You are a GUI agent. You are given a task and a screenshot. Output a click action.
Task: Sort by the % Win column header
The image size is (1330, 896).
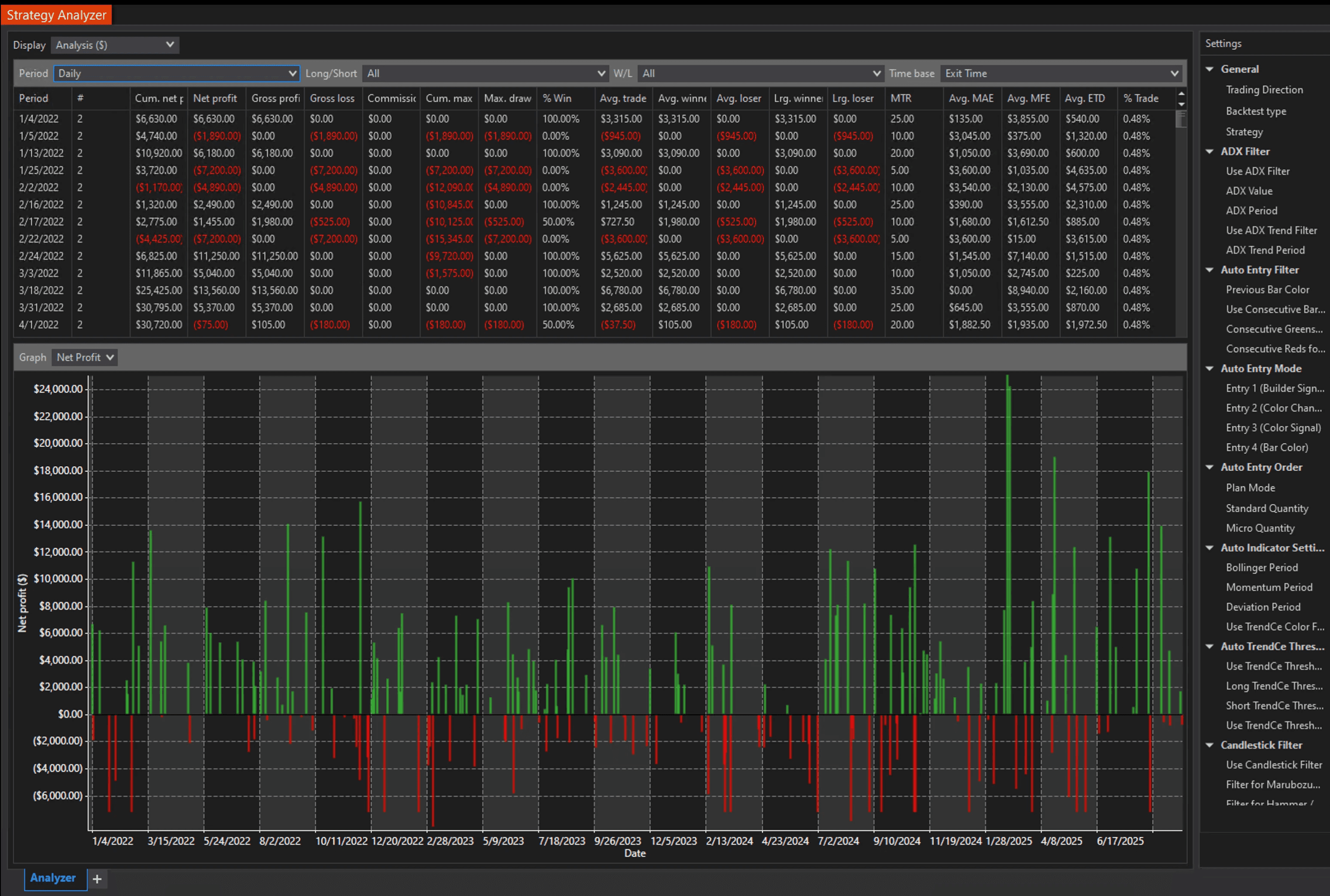[x=557, y=98]
